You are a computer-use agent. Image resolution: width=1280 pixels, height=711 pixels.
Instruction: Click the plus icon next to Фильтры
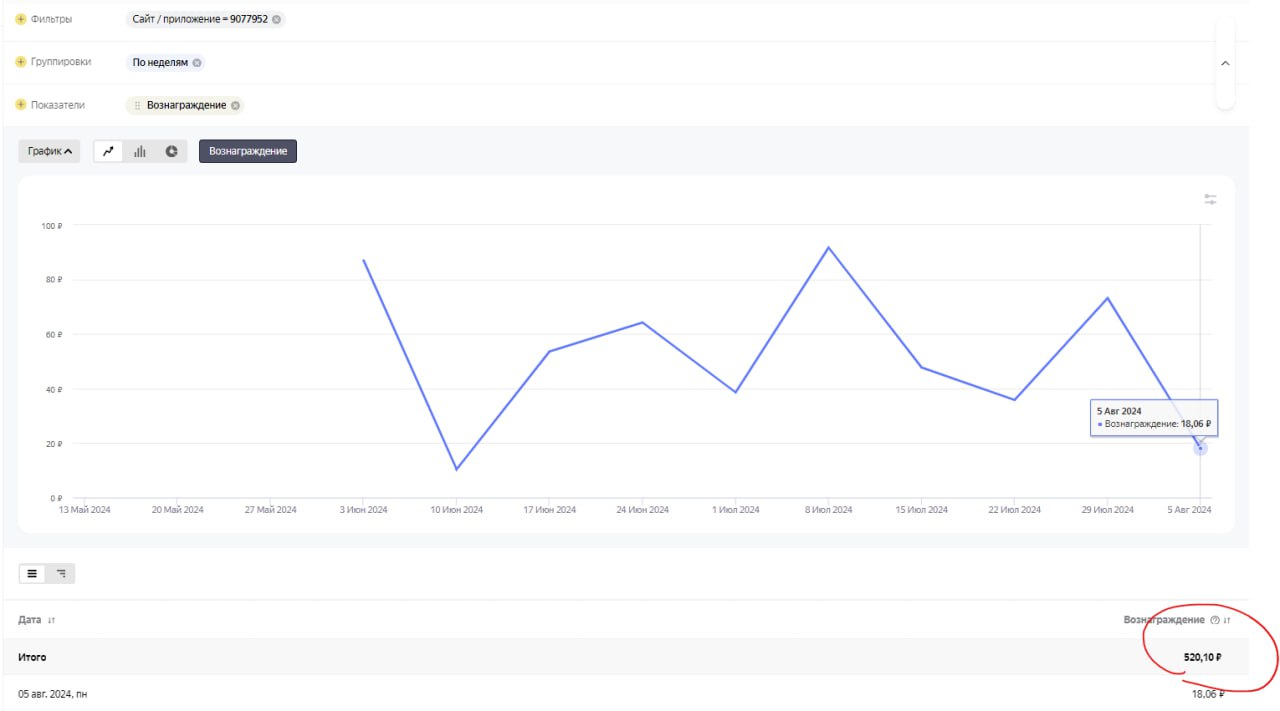click(x=21, y=19)
